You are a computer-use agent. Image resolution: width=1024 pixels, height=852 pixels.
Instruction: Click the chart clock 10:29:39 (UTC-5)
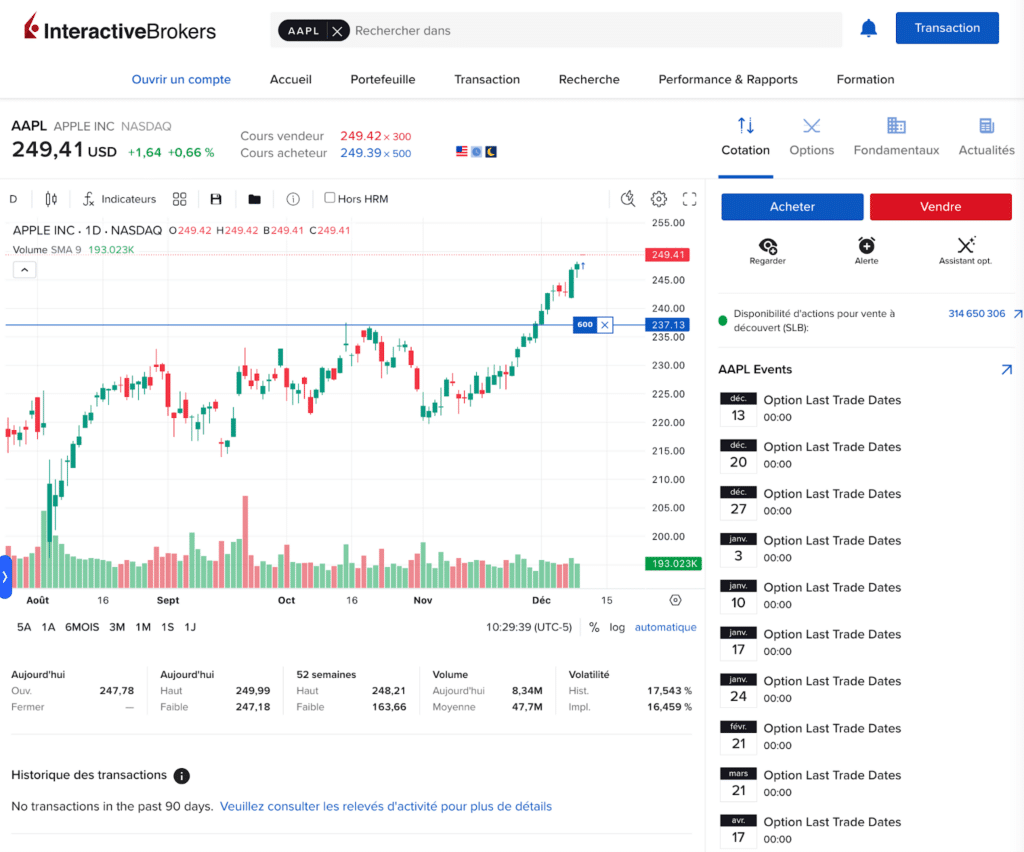click(x=529, y=627)
